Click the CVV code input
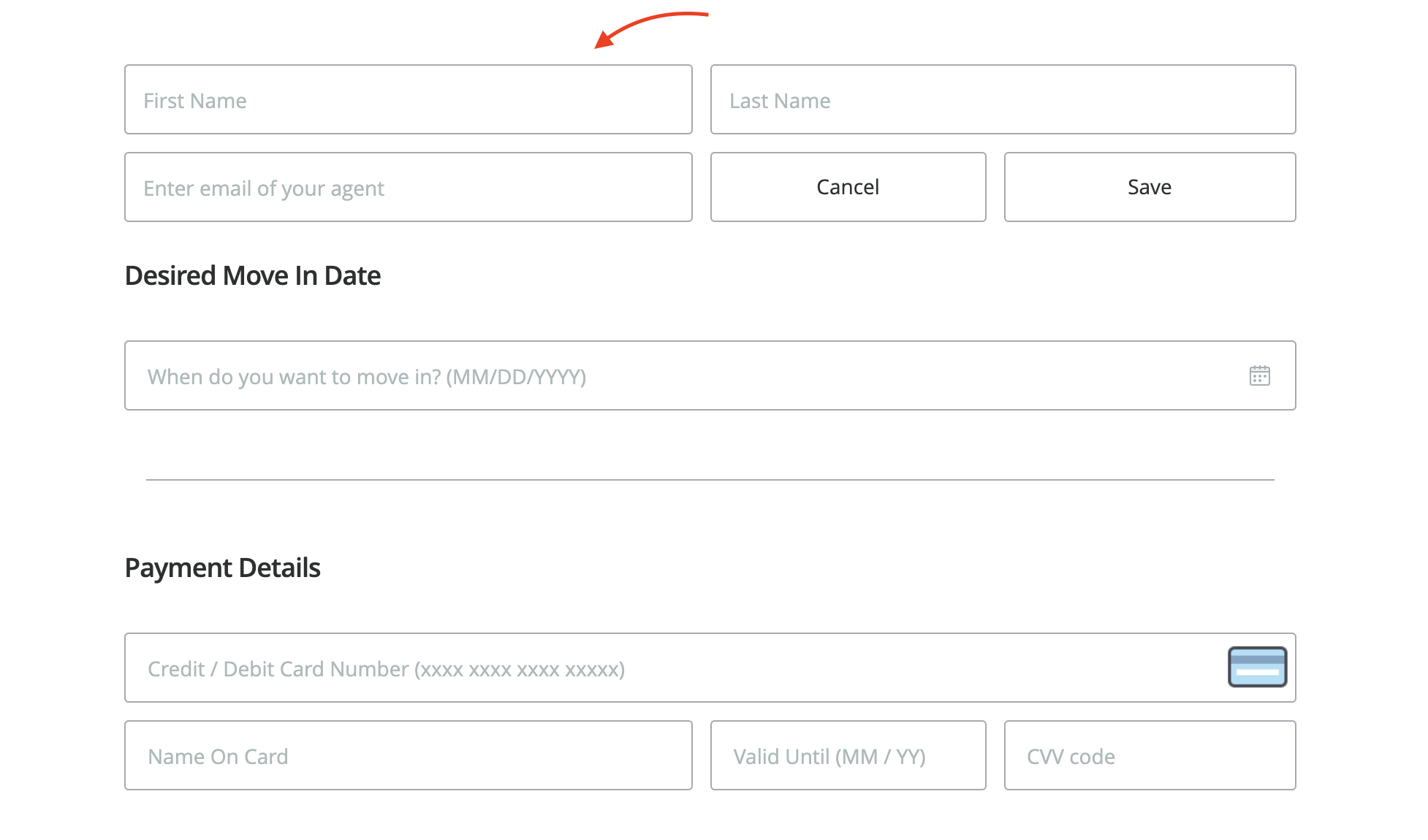 click(x=1150, y=755)
